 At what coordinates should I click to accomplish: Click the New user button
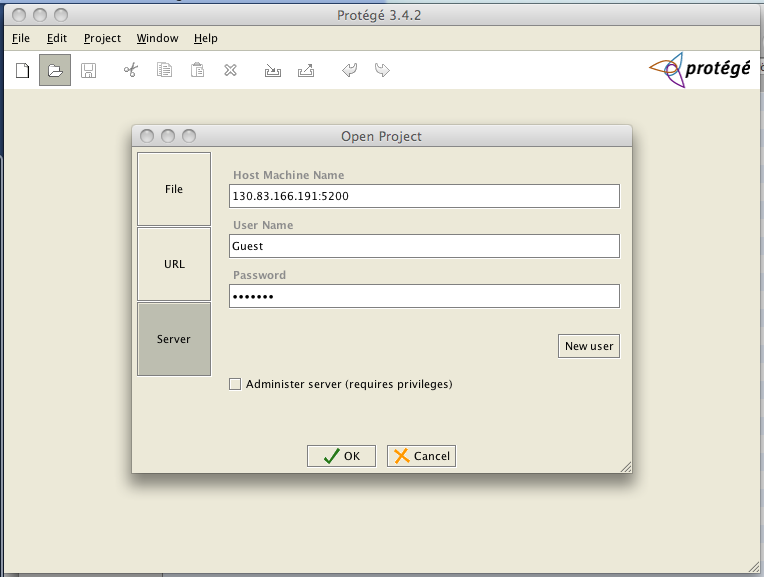click(x=589, y=346)
